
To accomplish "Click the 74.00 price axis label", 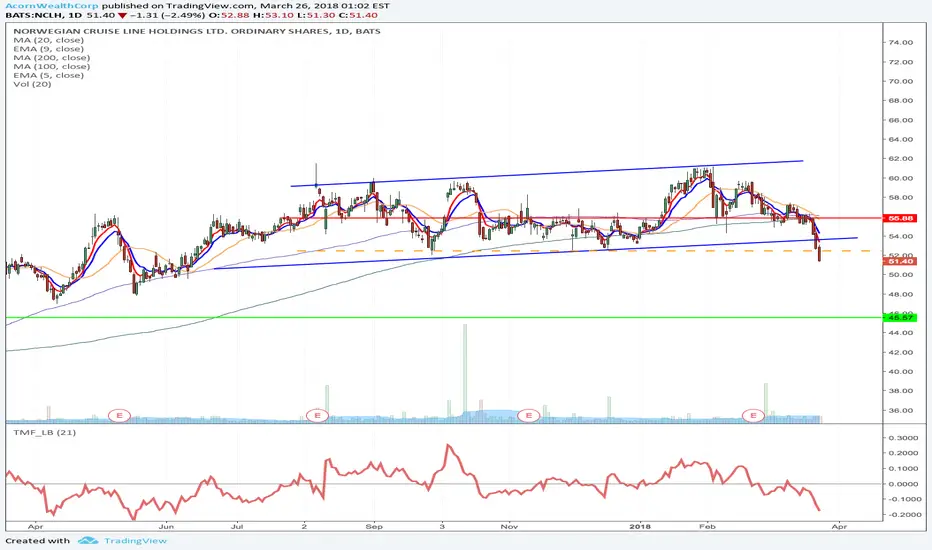I will point(901,43).
